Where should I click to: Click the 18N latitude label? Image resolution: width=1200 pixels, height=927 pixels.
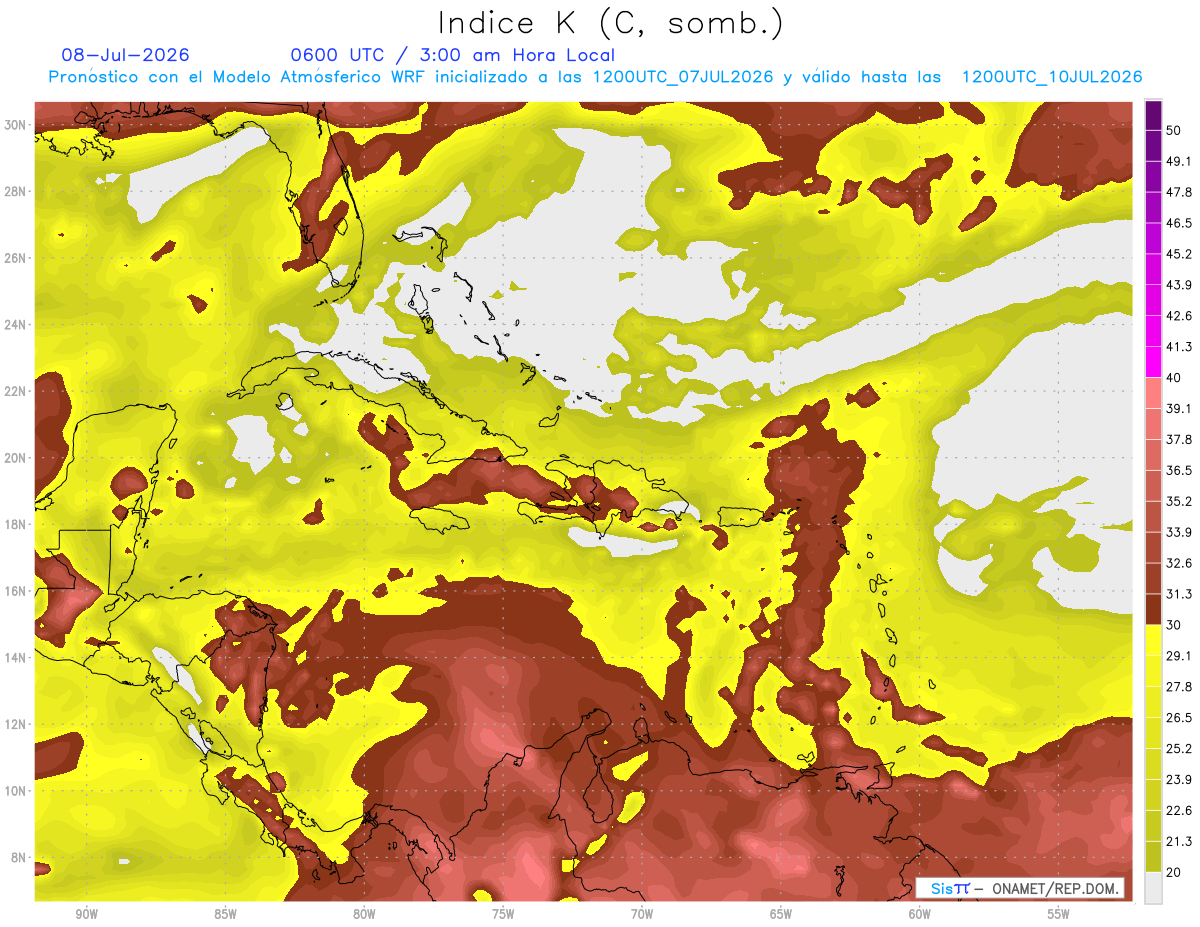pos(16,524)
